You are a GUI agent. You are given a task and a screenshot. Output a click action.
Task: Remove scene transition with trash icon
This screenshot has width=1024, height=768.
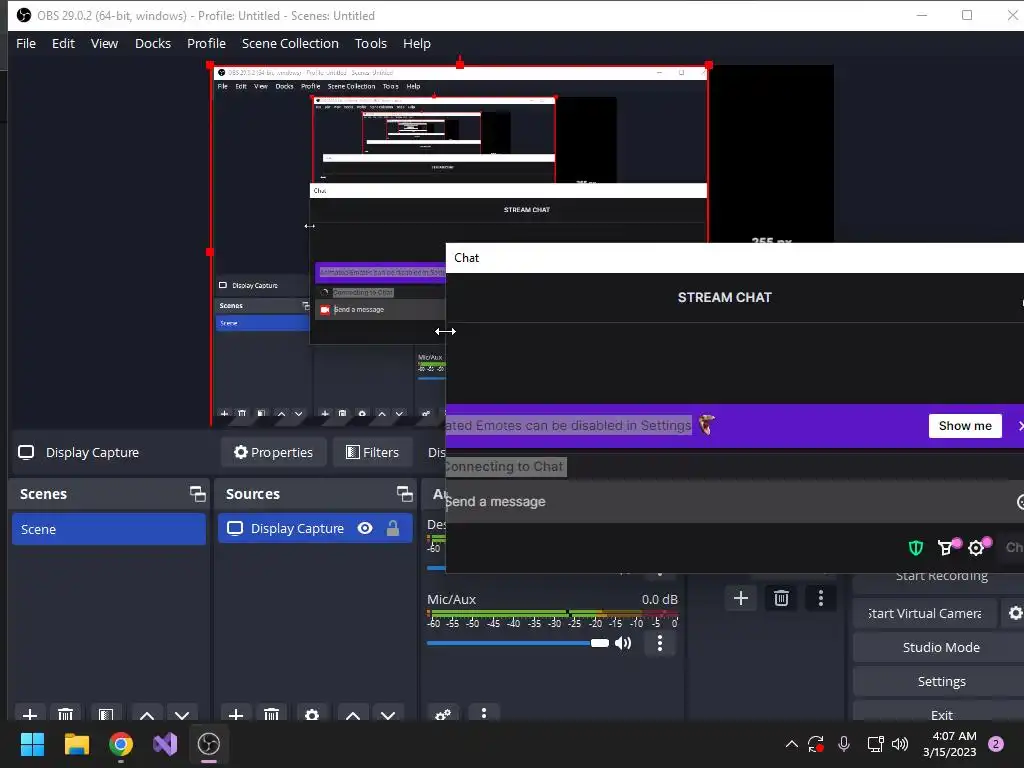click(x=781, y=598)
